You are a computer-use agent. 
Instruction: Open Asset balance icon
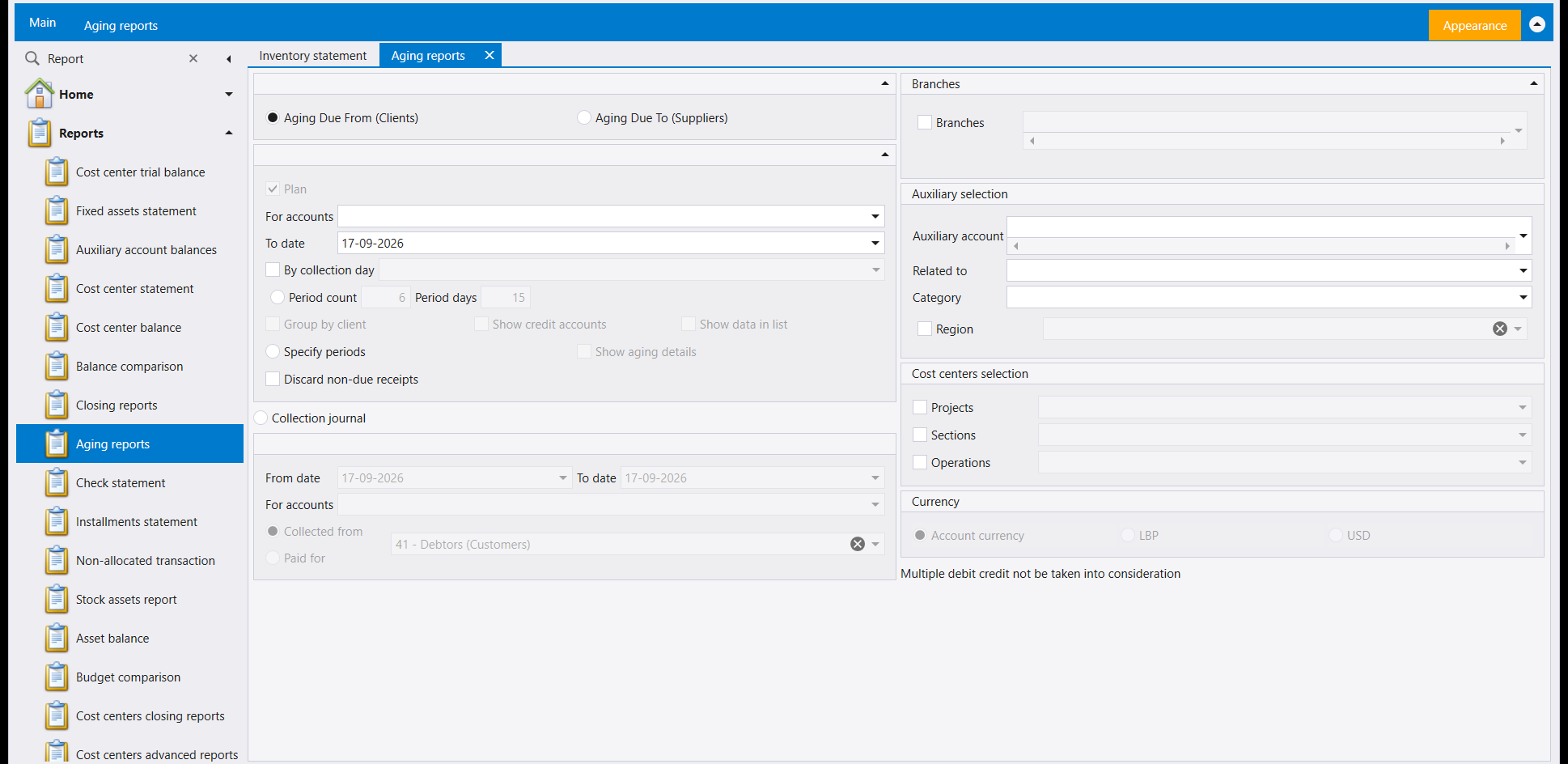tap(57, 638)
